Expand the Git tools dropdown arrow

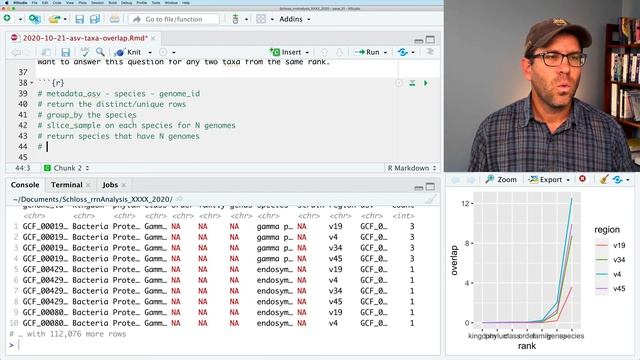tap(246, 19)
